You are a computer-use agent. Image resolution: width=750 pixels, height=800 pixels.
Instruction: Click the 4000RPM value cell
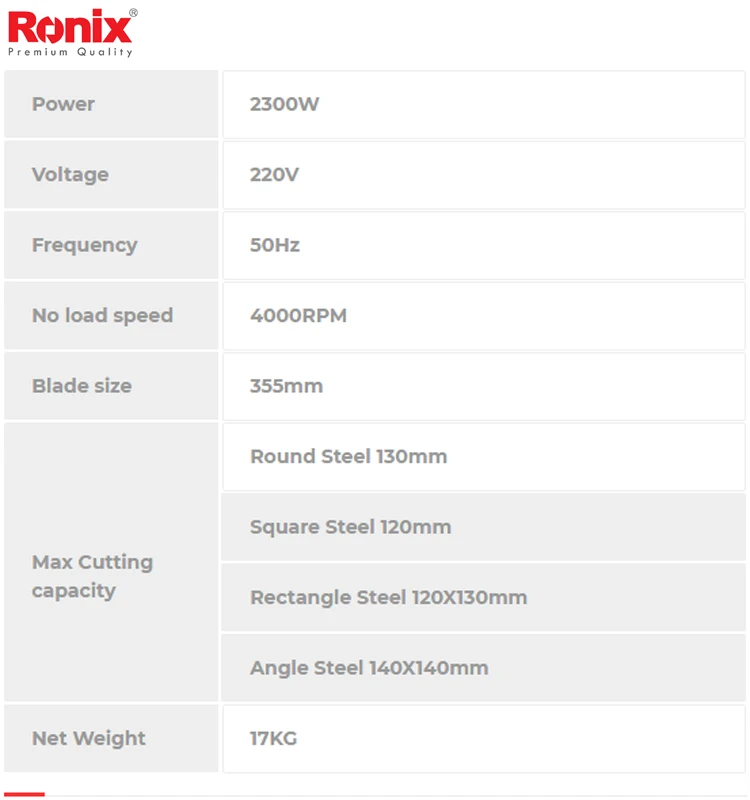pos(484,316)
